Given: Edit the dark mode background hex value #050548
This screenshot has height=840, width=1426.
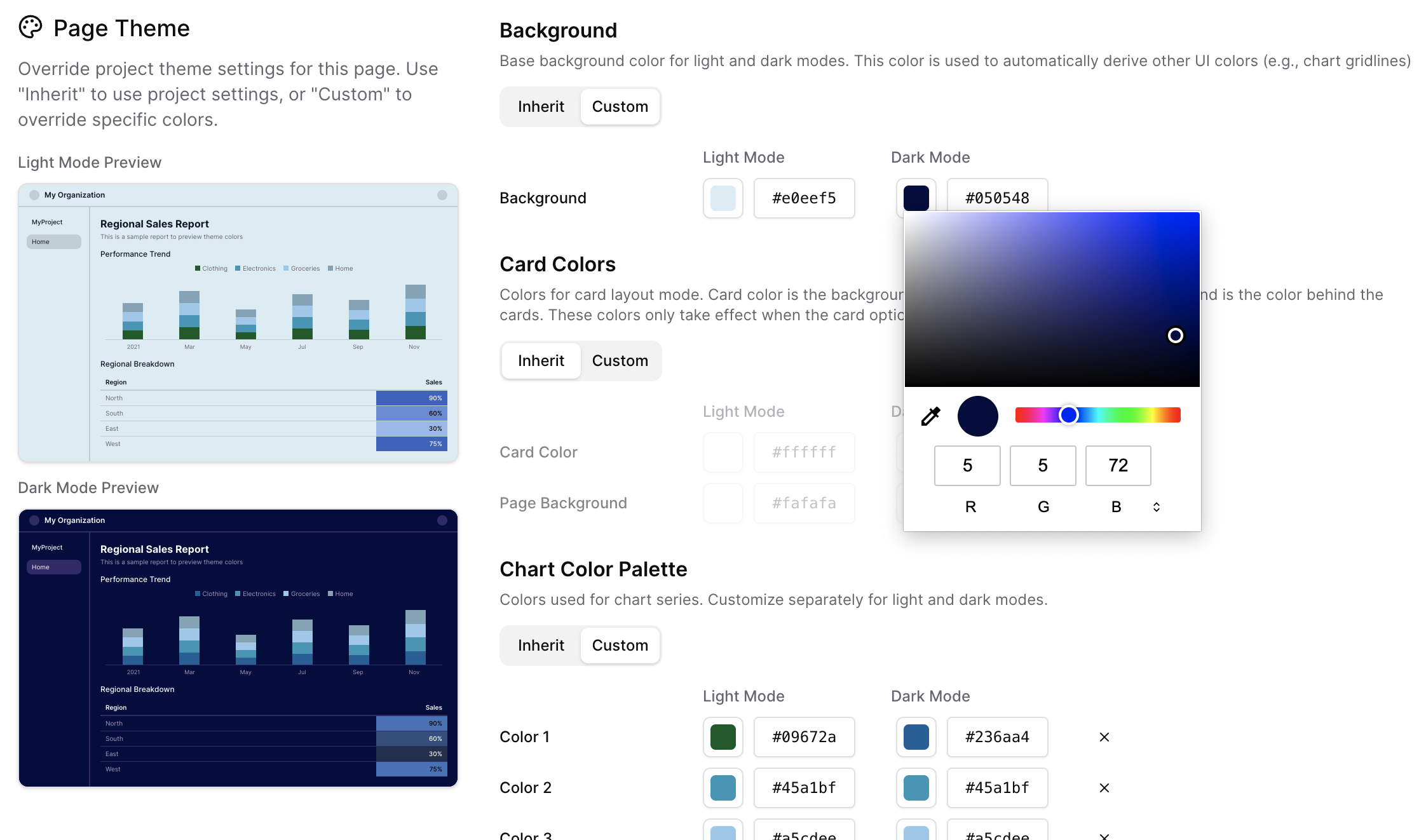Looking at the screenshot, I should [998, 198].
